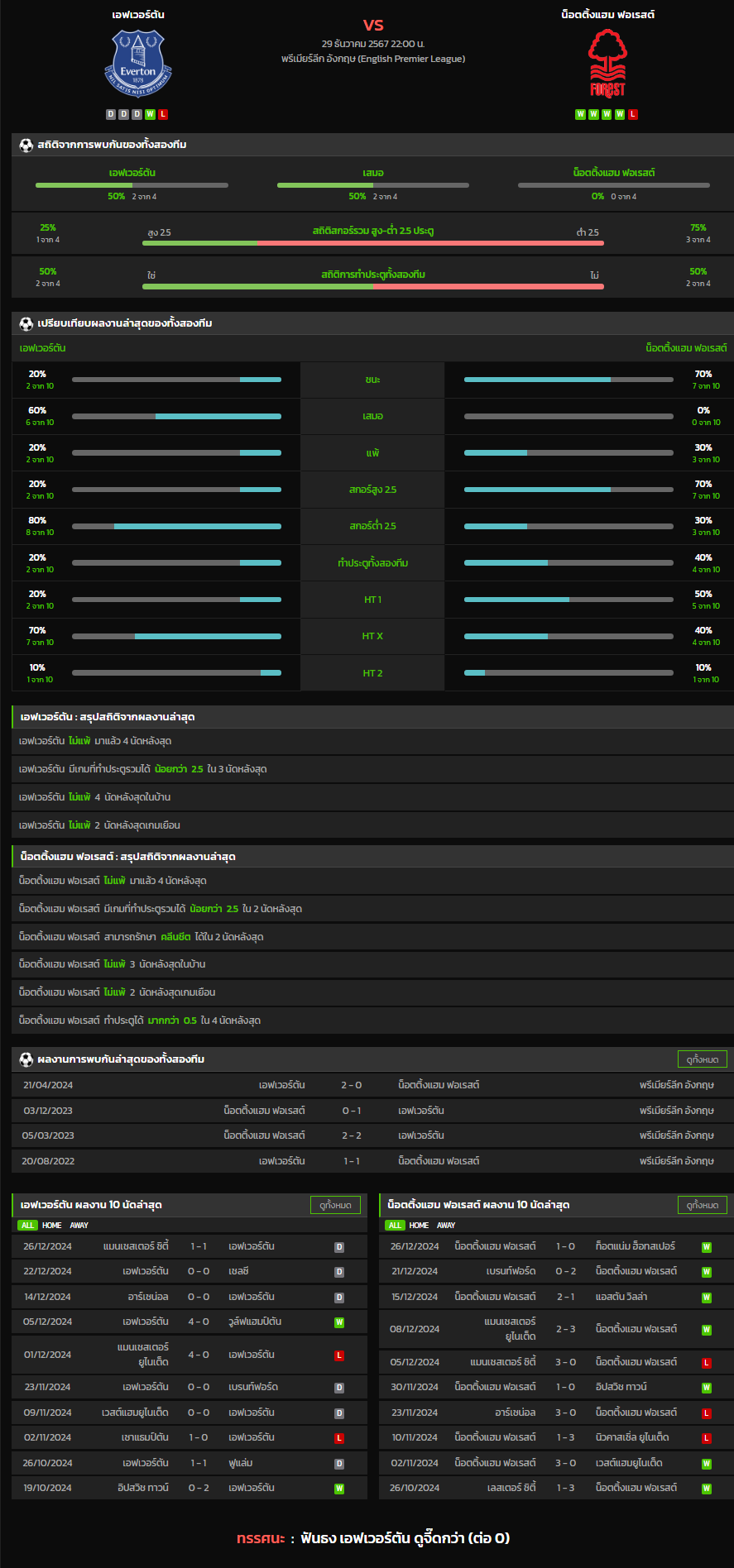Click the W result badge for Forest's 08/12/2024 match

[707, 1330]
